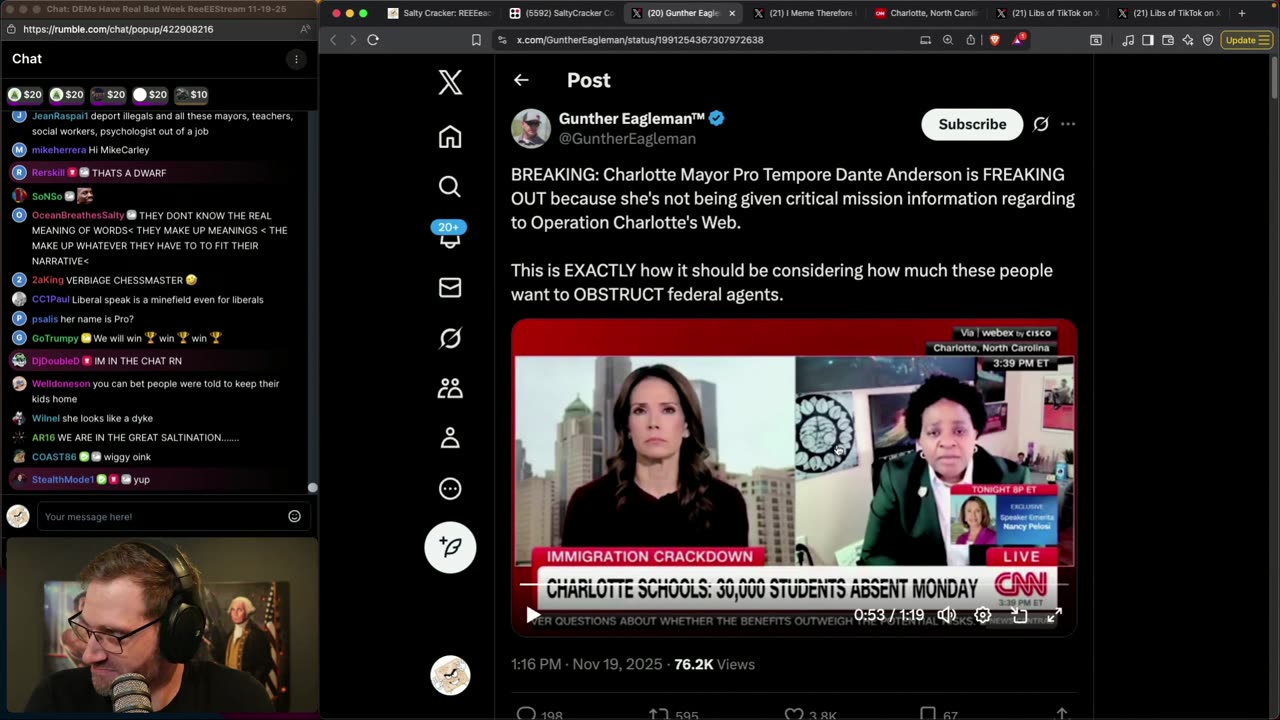
Task: Open the Brave Rewards triangle icon
Action: (1018, 40)
